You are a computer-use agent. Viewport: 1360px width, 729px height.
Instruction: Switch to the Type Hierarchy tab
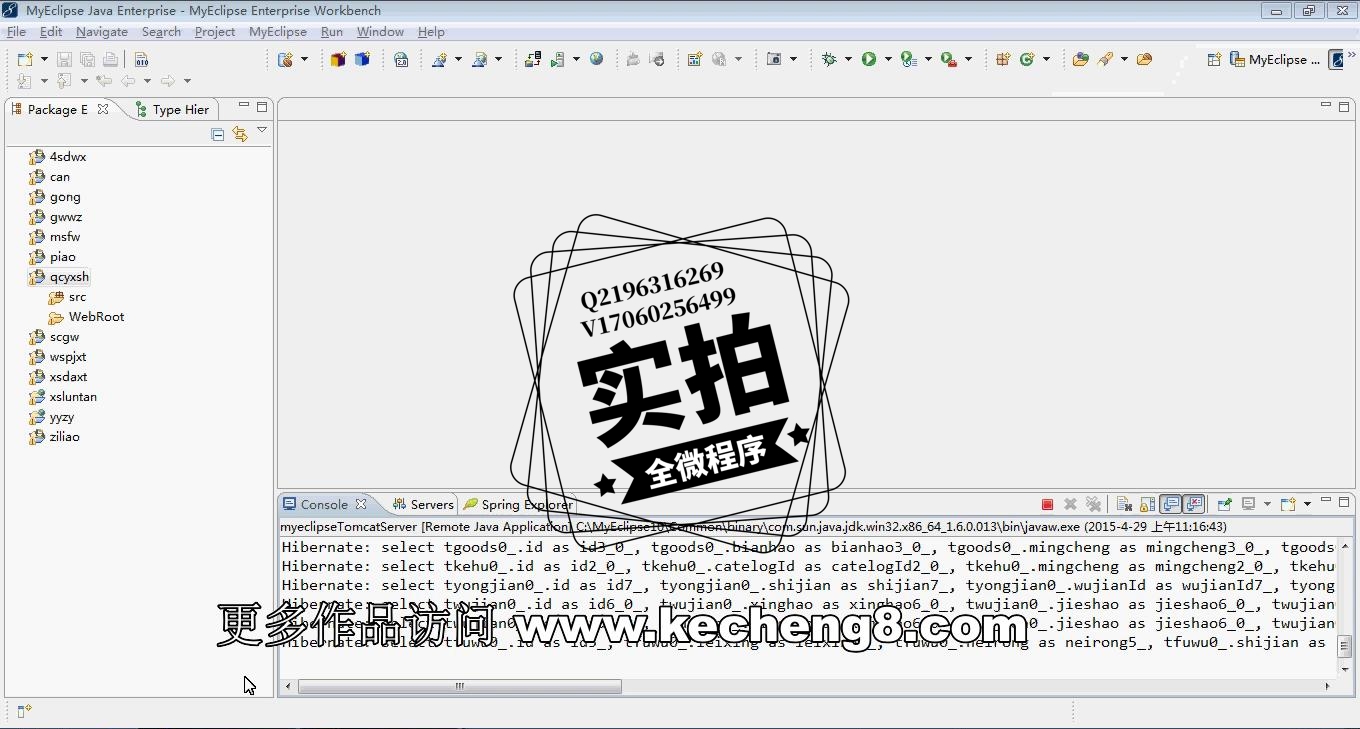pyautogui.click(x=172, y=109)
